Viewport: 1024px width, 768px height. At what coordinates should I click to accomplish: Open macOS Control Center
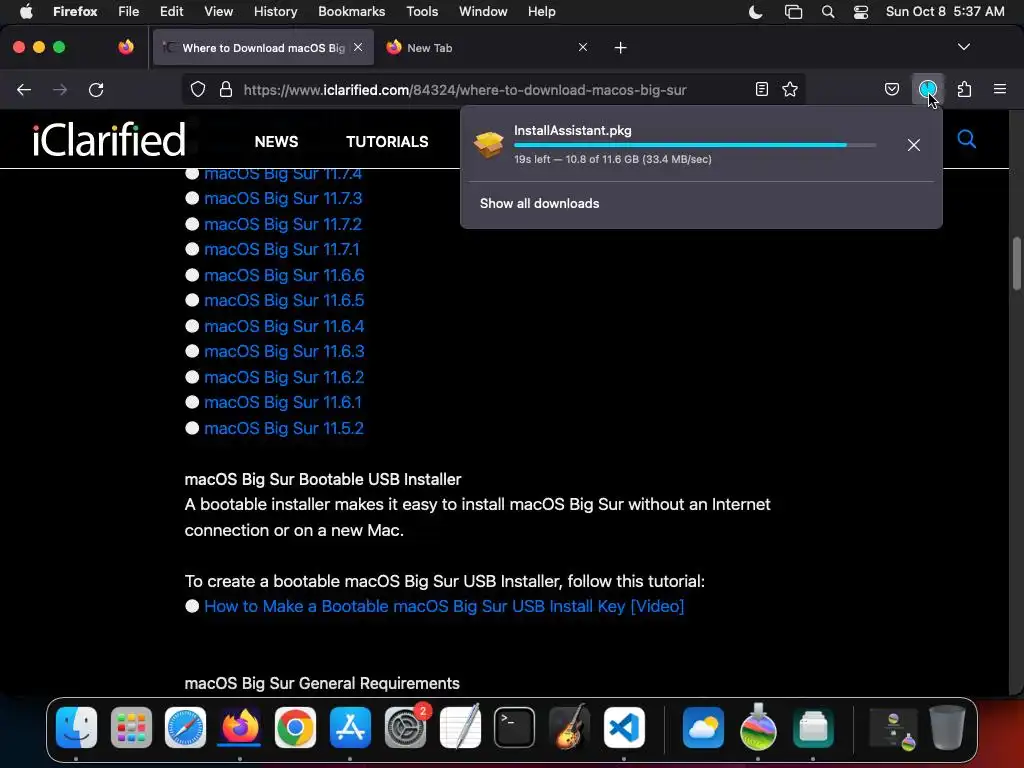[x=861, y=12]
